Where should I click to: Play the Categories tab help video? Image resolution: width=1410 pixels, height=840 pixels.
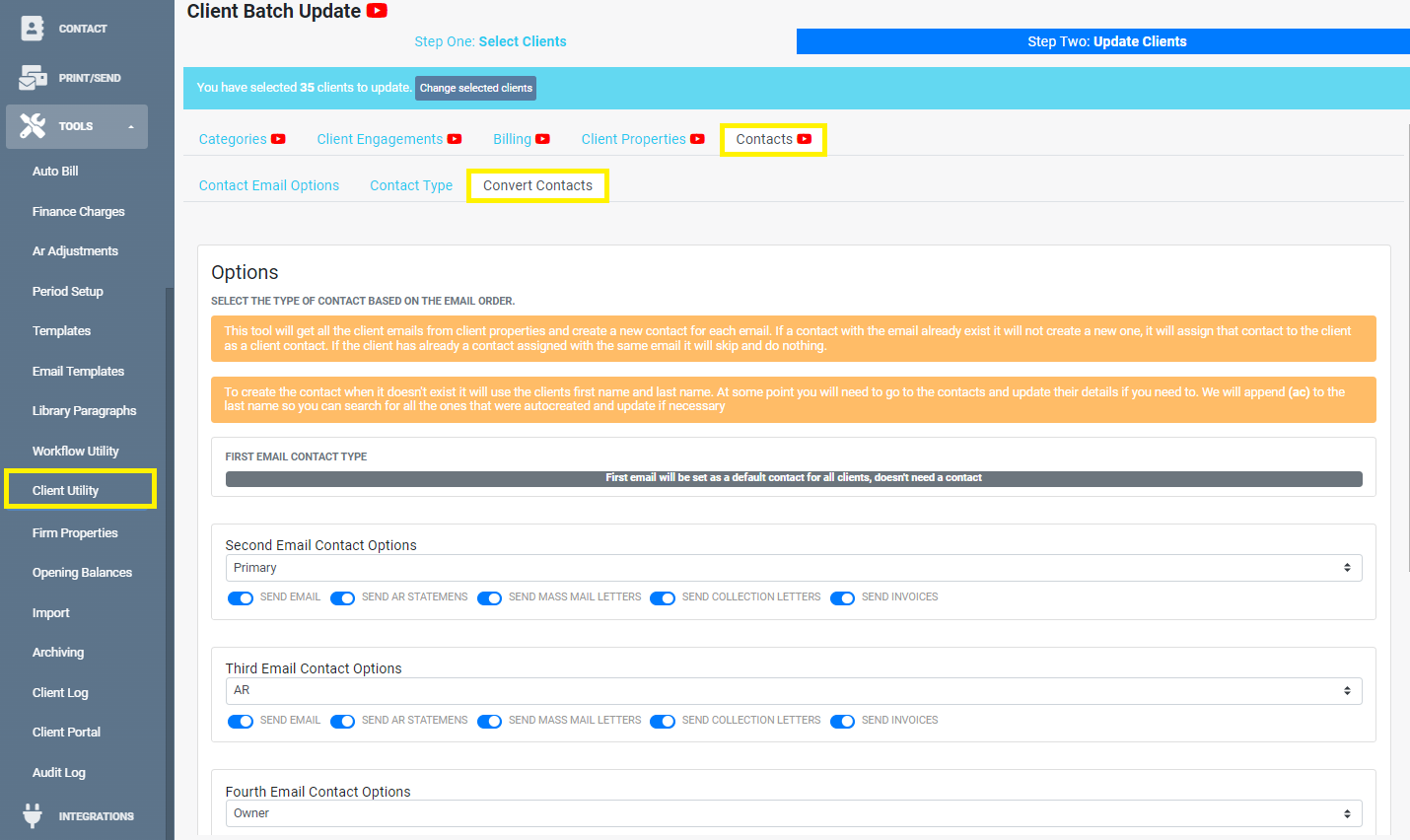[x=278, y=139]
